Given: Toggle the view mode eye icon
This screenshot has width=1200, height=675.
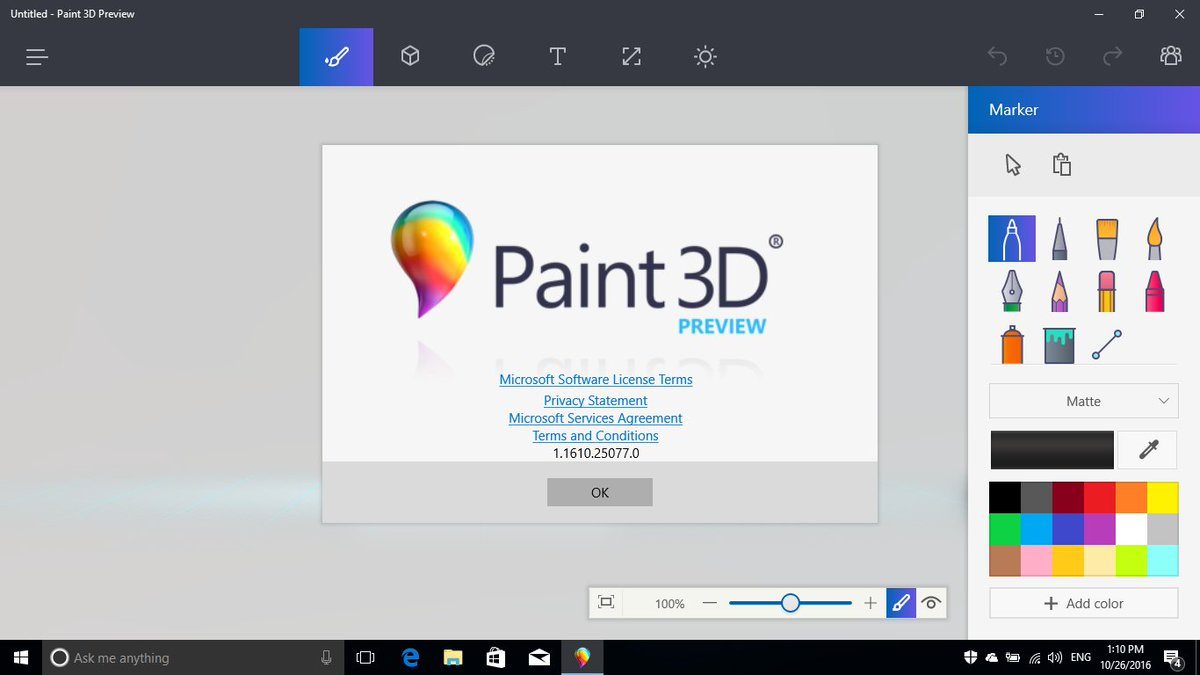Looking at the screenshot, I should click(x=931, y=603).
